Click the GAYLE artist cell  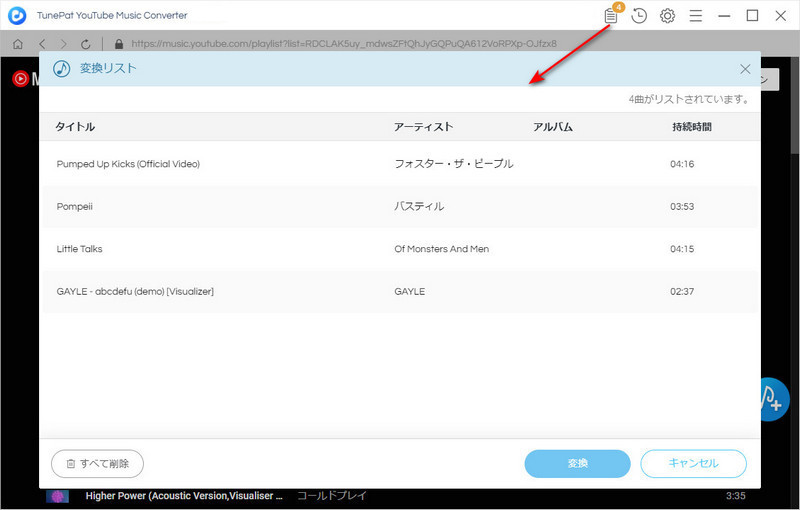coord(410,291)
